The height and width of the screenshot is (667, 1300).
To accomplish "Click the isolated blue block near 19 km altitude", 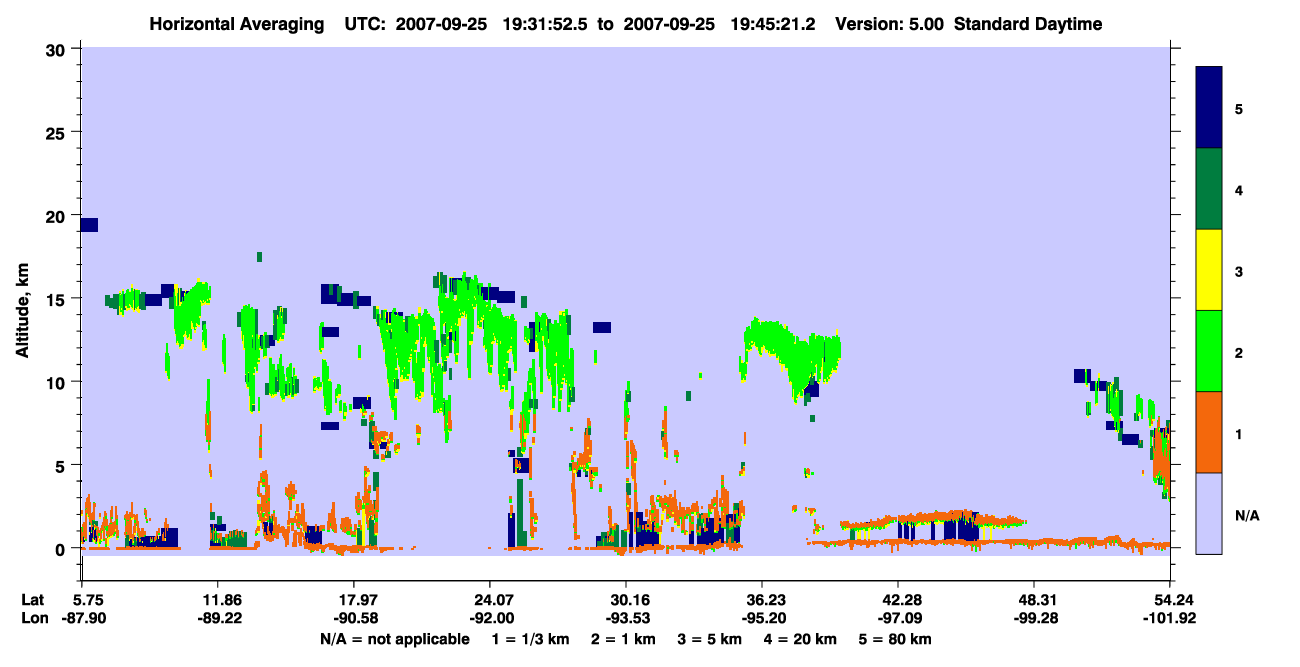I will click(x=89, y=225).
